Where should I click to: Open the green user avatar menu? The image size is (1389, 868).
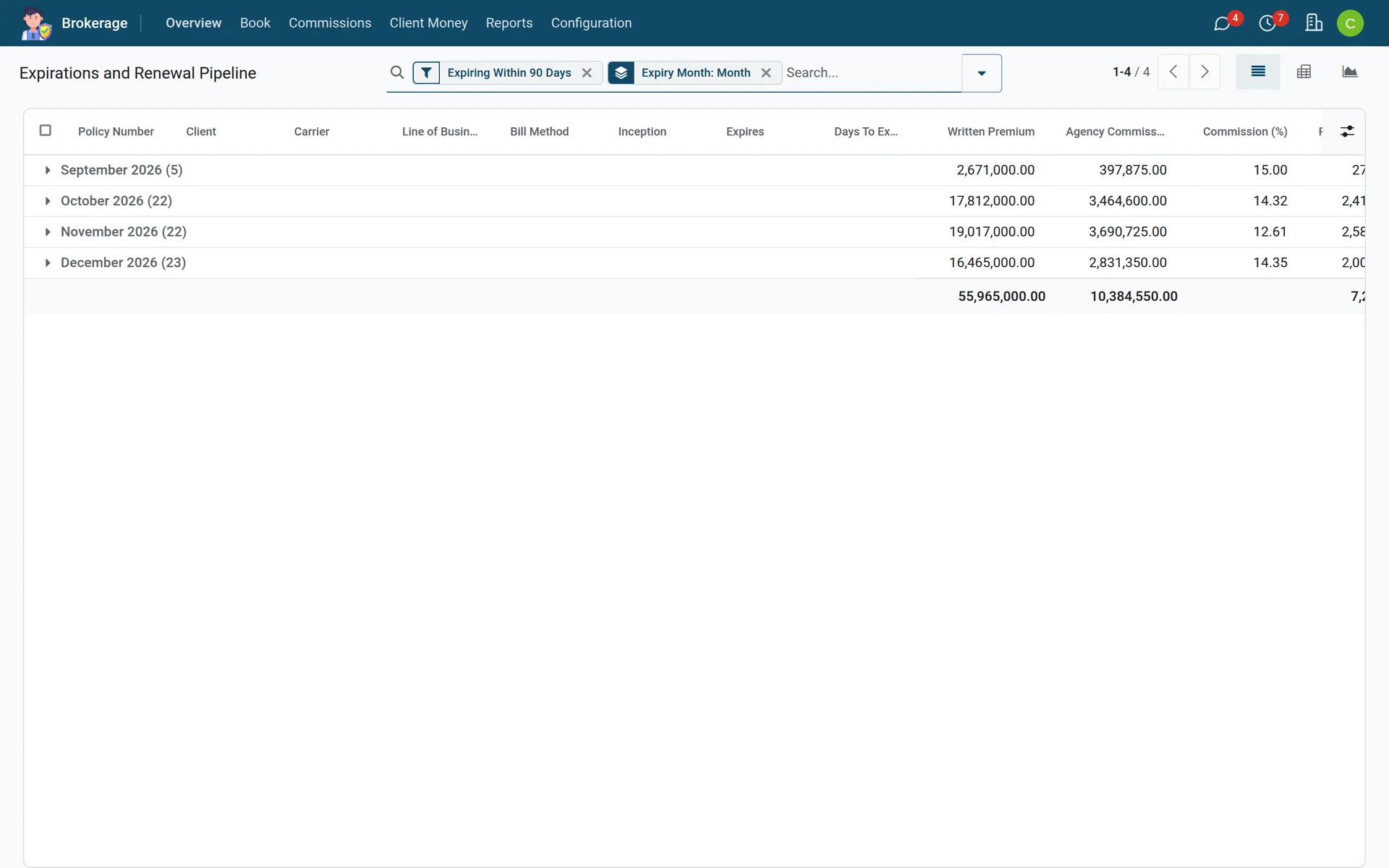(1350, 23)
